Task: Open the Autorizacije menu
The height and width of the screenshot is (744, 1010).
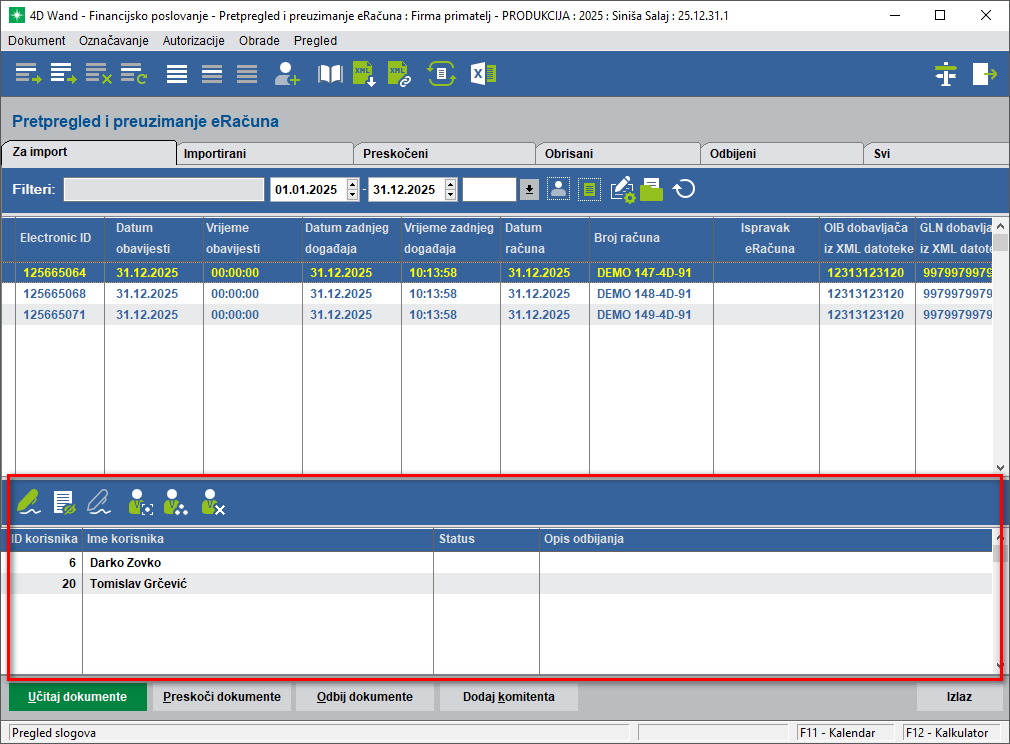Action: pyautogui.click(x=194, y=41)
